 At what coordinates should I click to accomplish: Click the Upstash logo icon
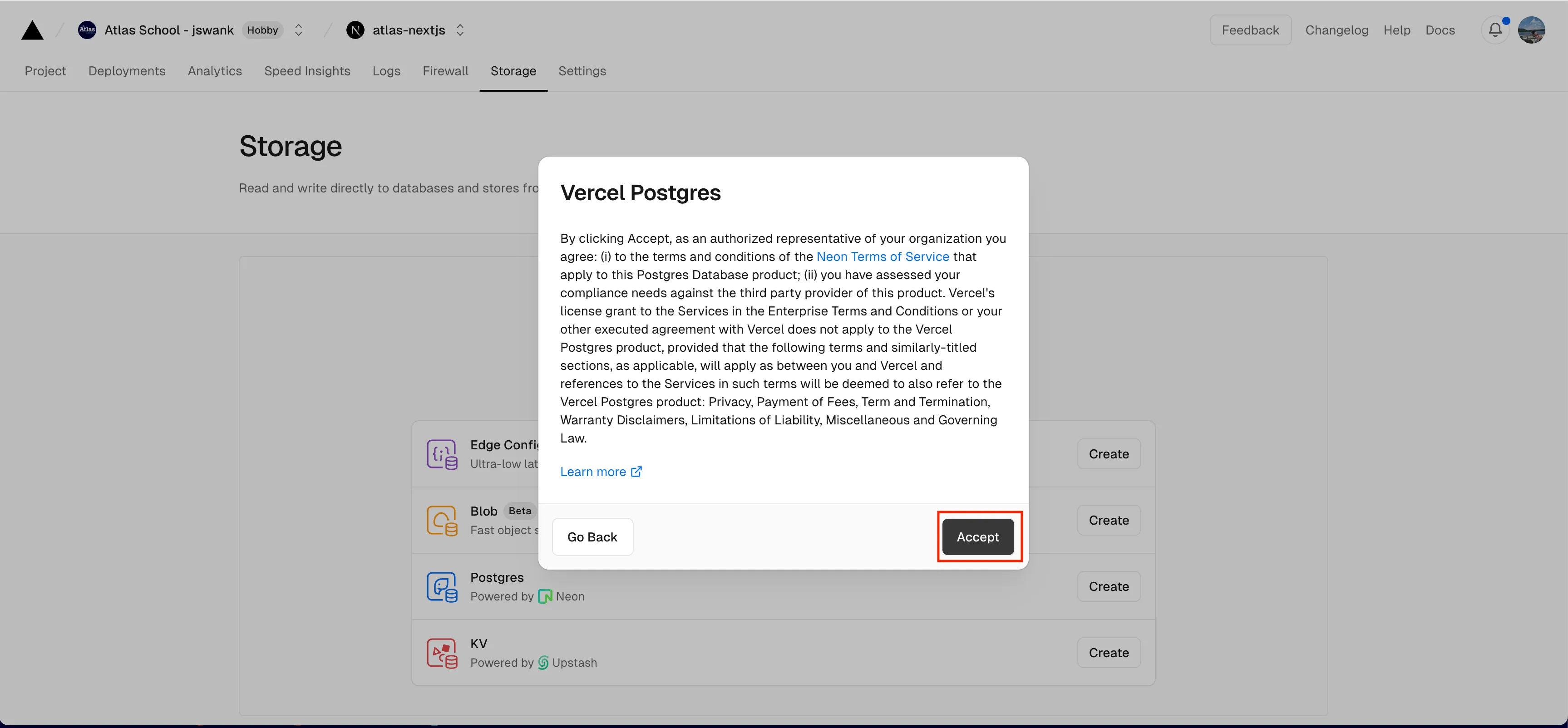tap(543, 663)
